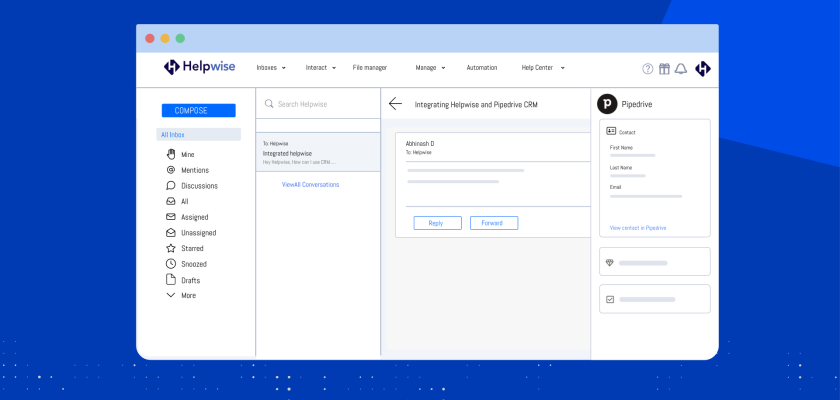This screenshot has width=840, height=400.
Task: Click the Pipedrive logo icon
Action: click(606, 103)
